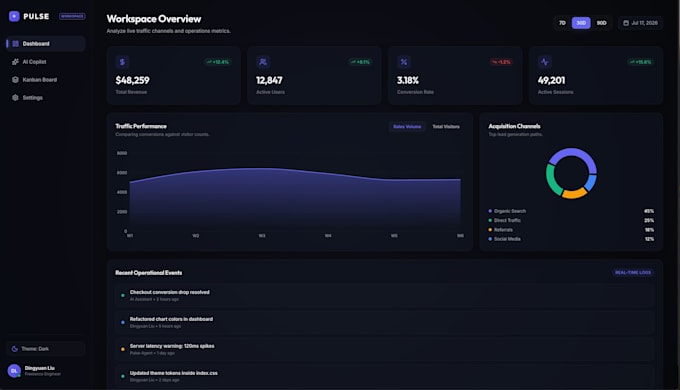The width and height of the screenshot is (680, 390).
Task: Click the purple Organic Search legend dot
Action: pos(490,211)
